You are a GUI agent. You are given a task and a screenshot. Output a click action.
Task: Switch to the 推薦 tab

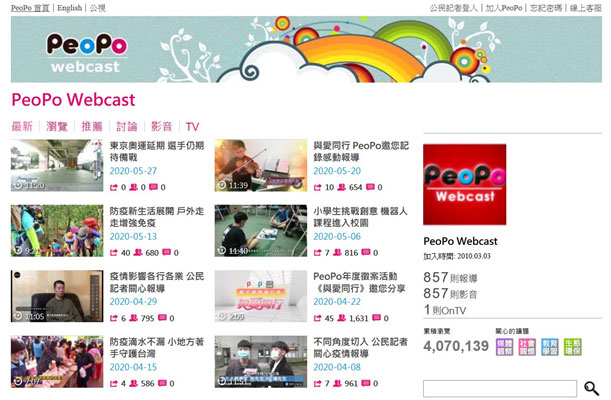(x=92, y=127)
